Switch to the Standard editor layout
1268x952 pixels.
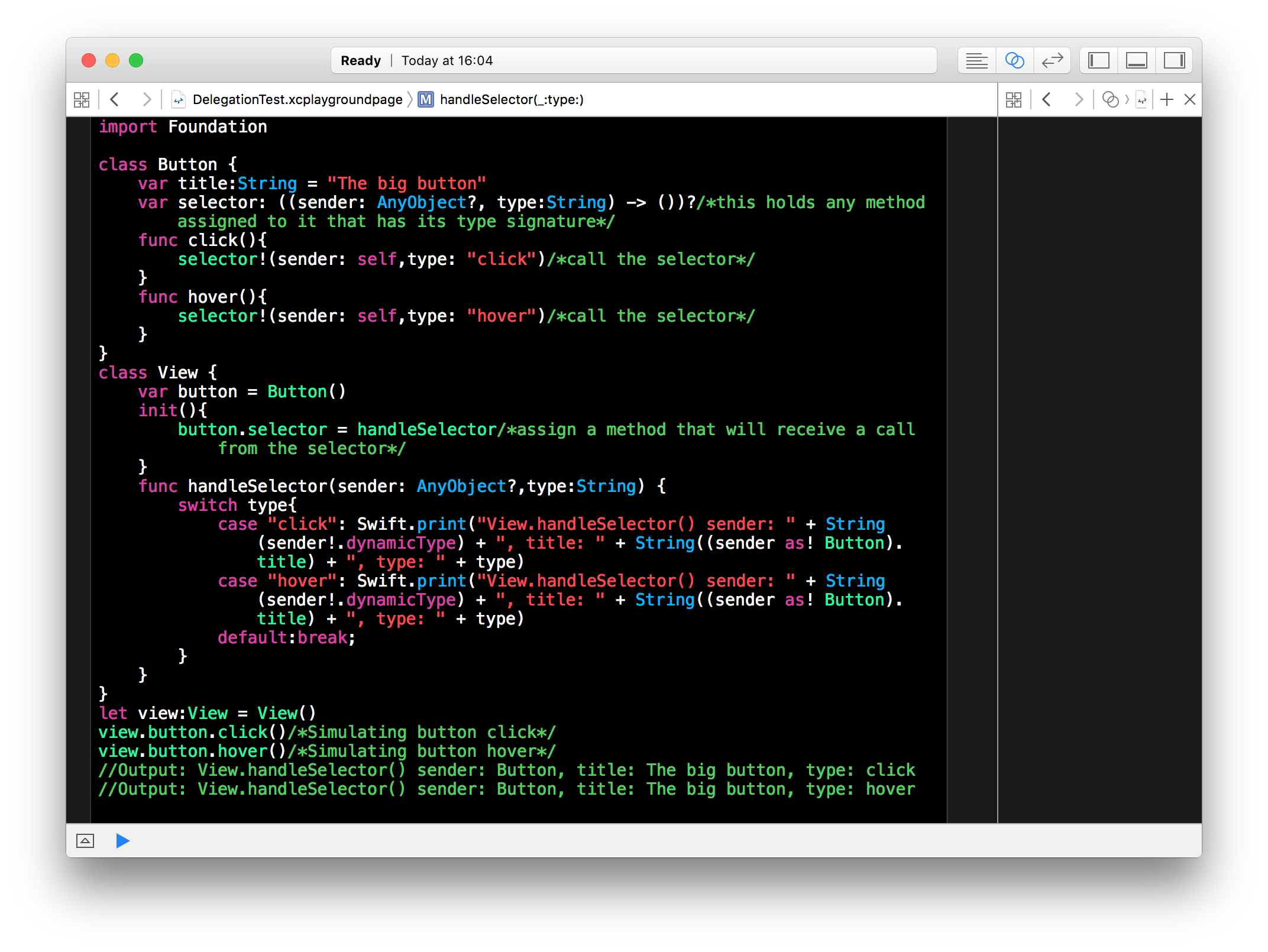[976, 60]
